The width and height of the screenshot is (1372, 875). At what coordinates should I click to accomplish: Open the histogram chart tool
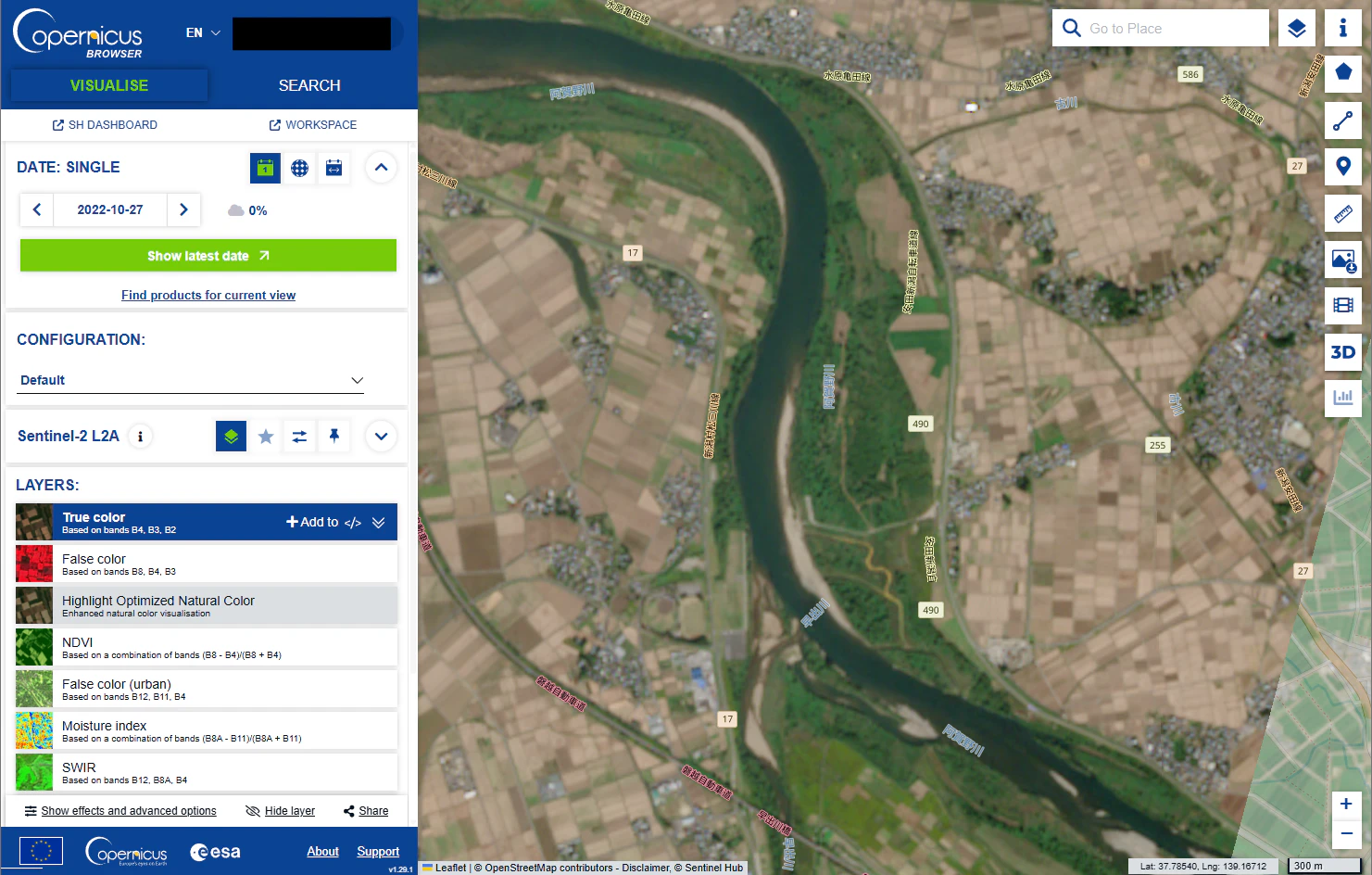click(x=1342, y=398)
